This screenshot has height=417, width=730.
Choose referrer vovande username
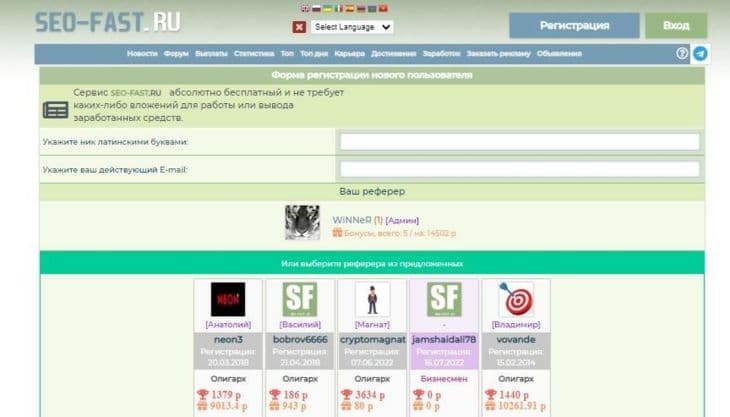coord(516,339)
